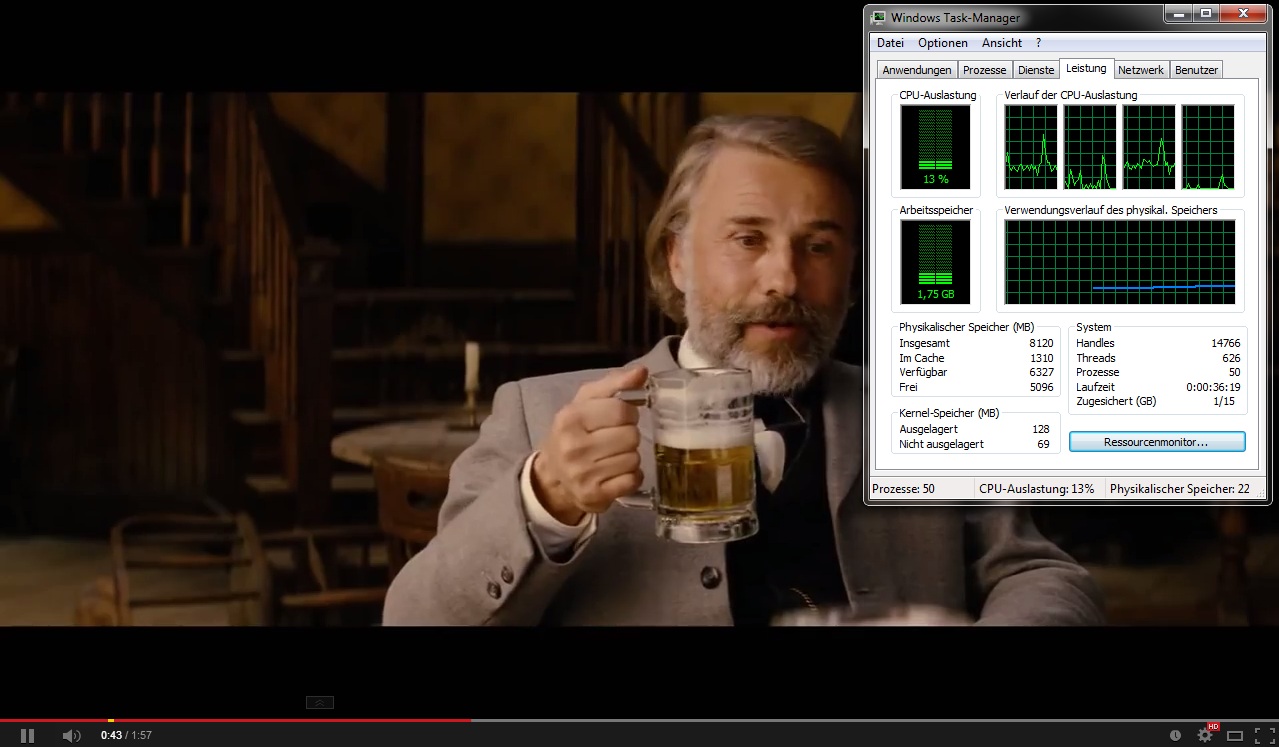
Task: Open the Datei menu in Task Manager
Action: (890, 43)
